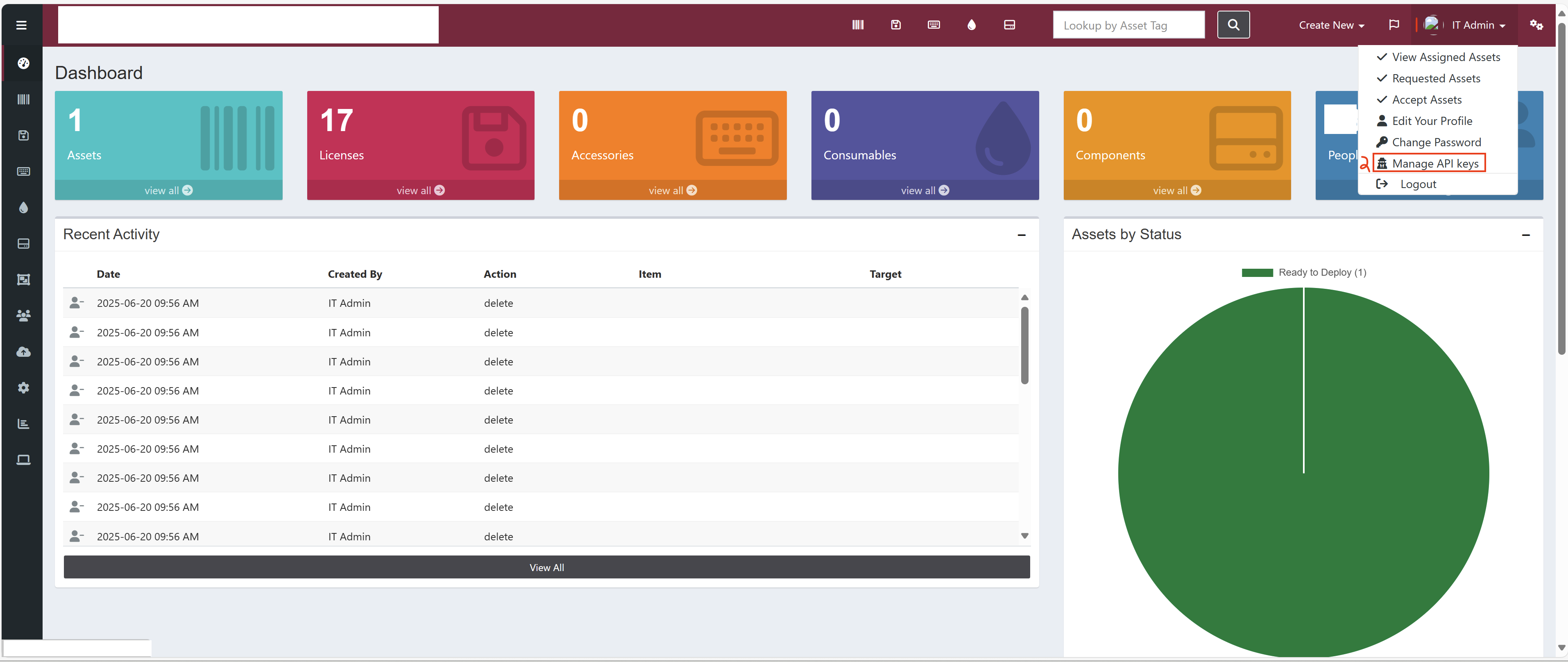Select Accept Assets menu item
The image size is (1568, 662).
pyautogui.click(x=1438, y=100)
